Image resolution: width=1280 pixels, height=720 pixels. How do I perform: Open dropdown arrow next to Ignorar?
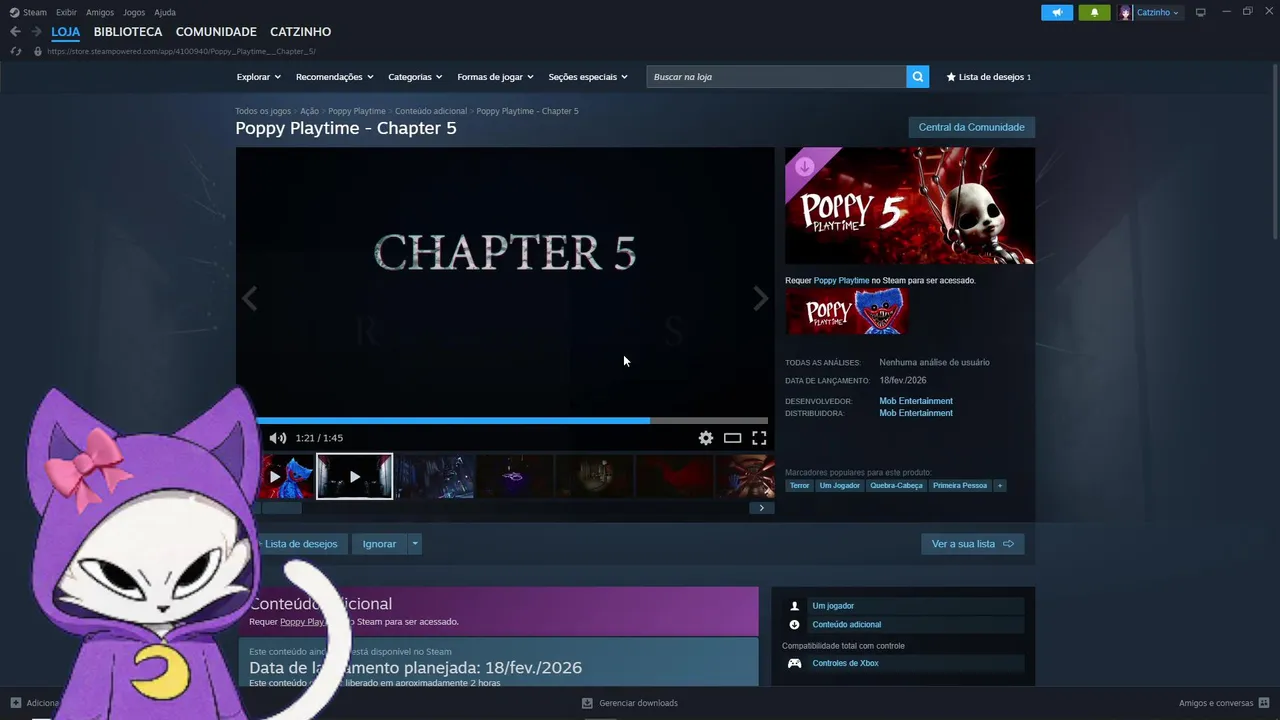(415, 544)
